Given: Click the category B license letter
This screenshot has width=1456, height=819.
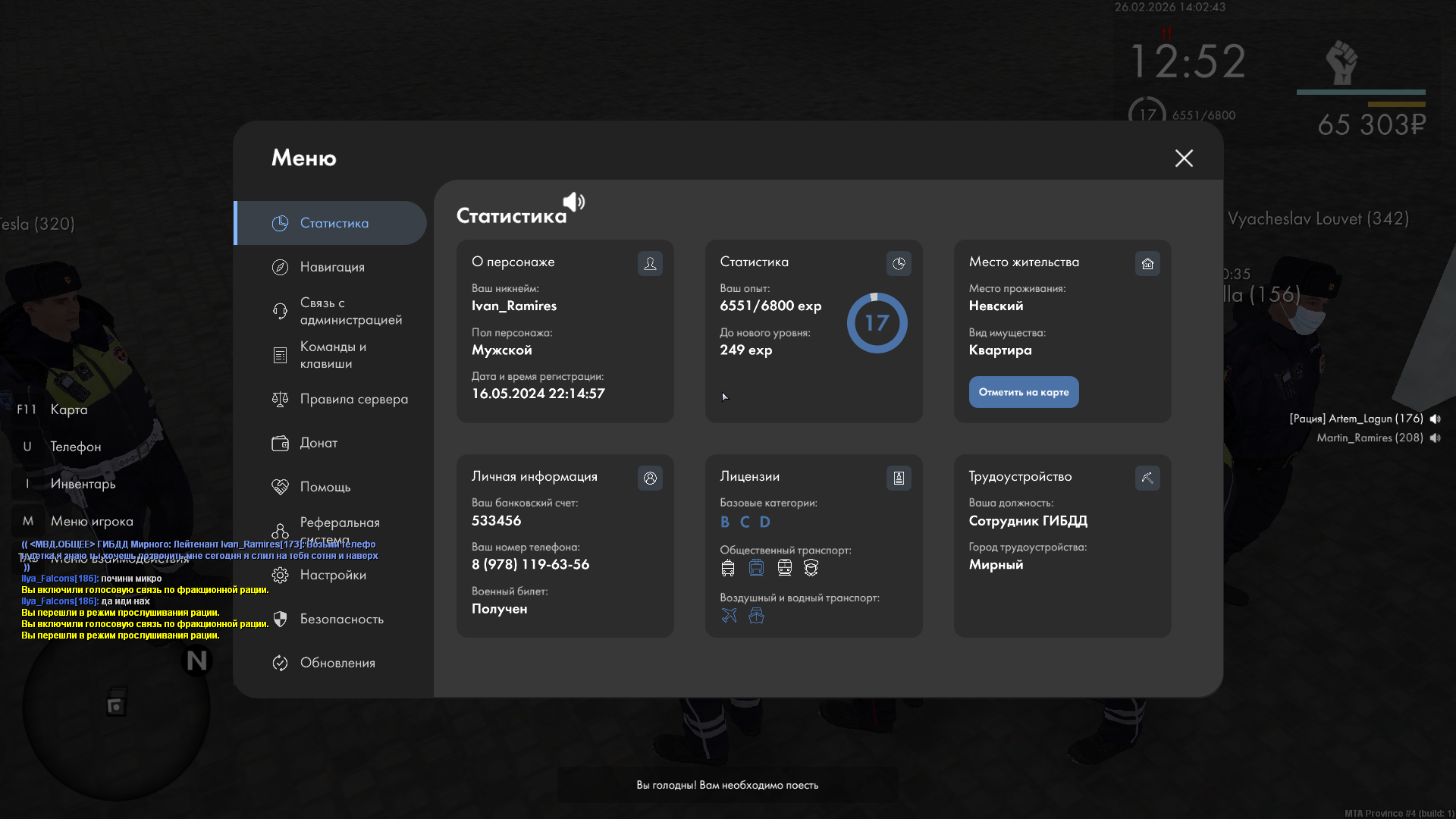Looking at the screenshot, I should (x=725, y=522).
